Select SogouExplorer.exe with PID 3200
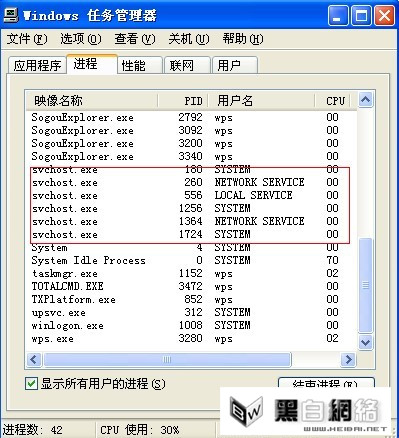 (192, 143)
